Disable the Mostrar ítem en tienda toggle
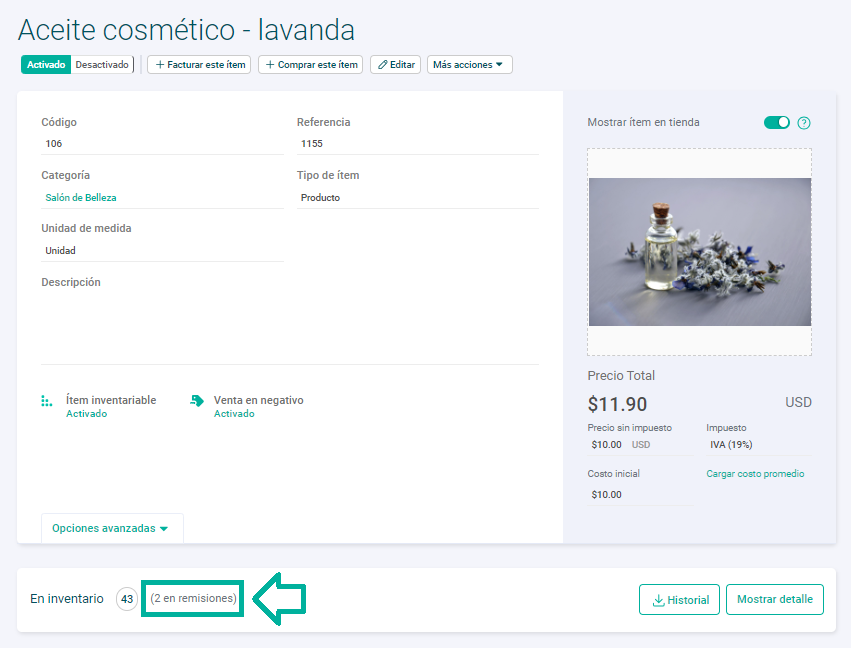851x648 pixels. 776,122
